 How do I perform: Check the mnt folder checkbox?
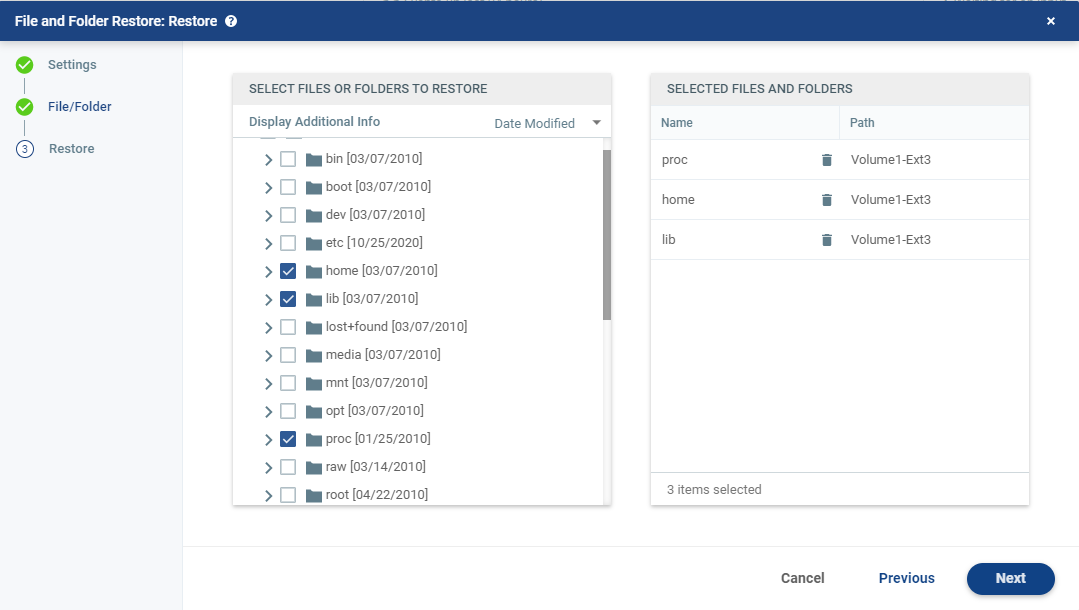tap(288, 383)
